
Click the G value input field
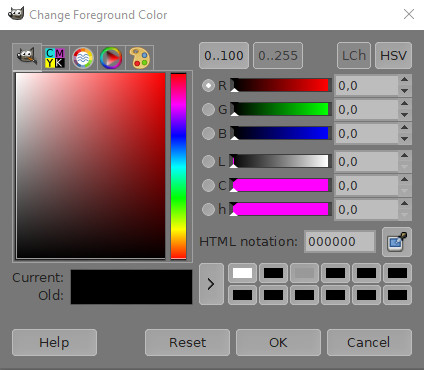coord(366,110)
